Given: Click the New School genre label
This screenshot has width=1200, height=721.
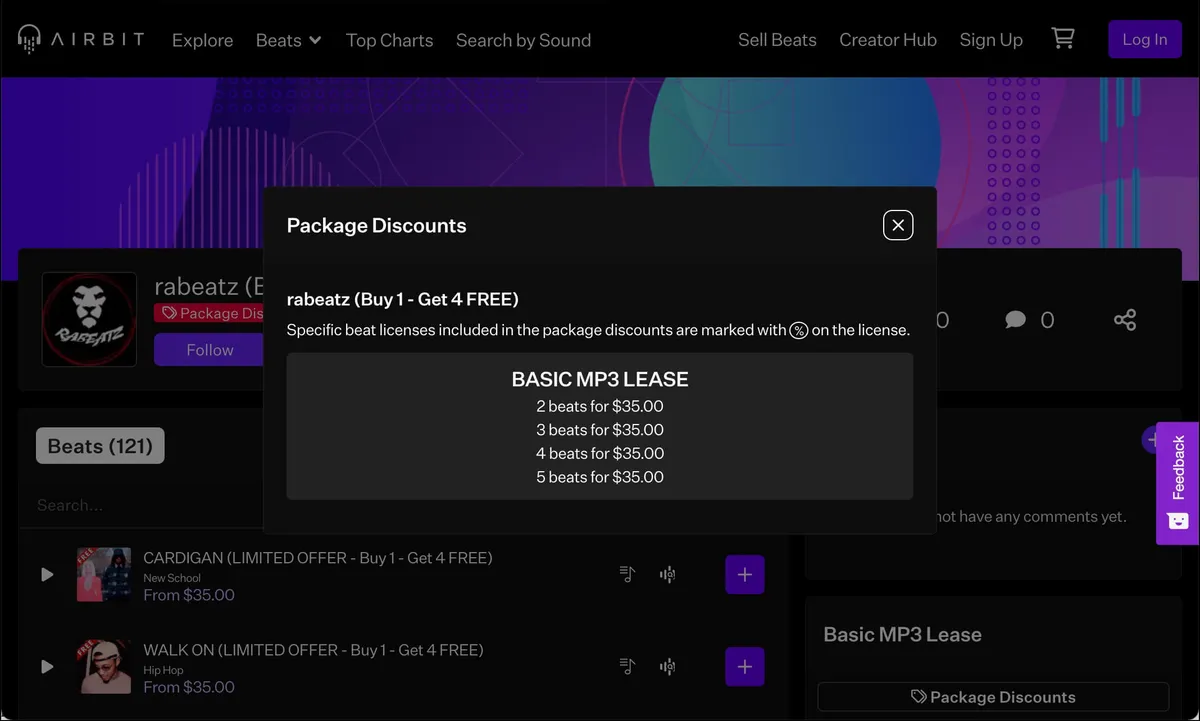Looking at the screenshot, I should tap(172, 578).
